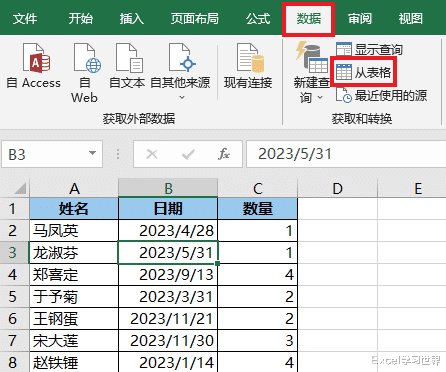Click quantity cell 3 in 宋大莲 row
Screen dimensions: 446x372
(257, 341)
